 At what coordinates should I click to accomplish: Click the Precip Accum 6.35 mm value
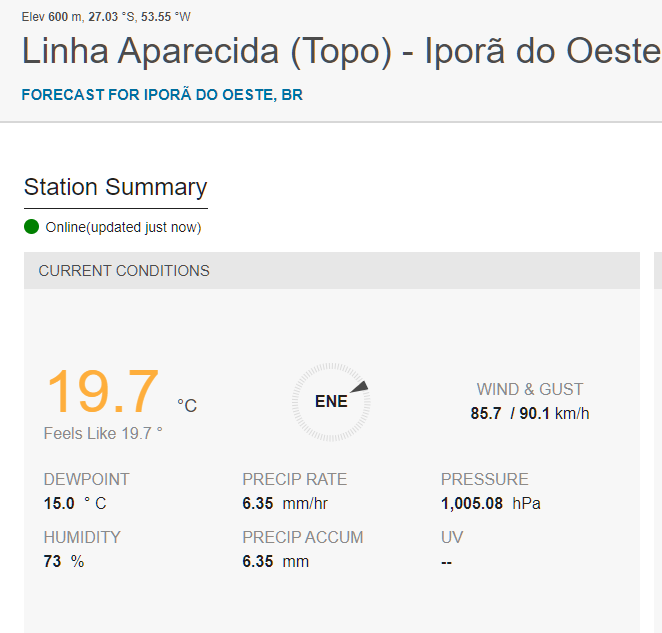point(276,561)
